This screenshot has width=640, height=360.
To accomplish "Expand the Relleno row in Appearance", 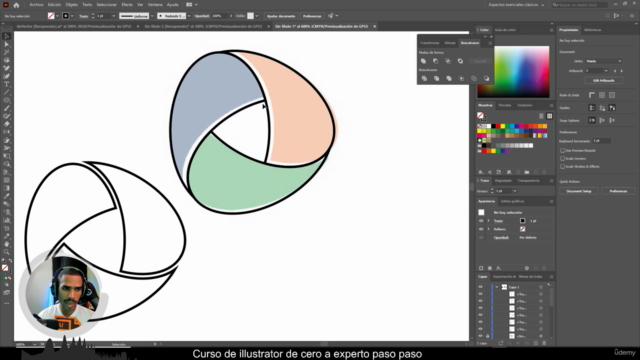I will click(x=488, y=229).
